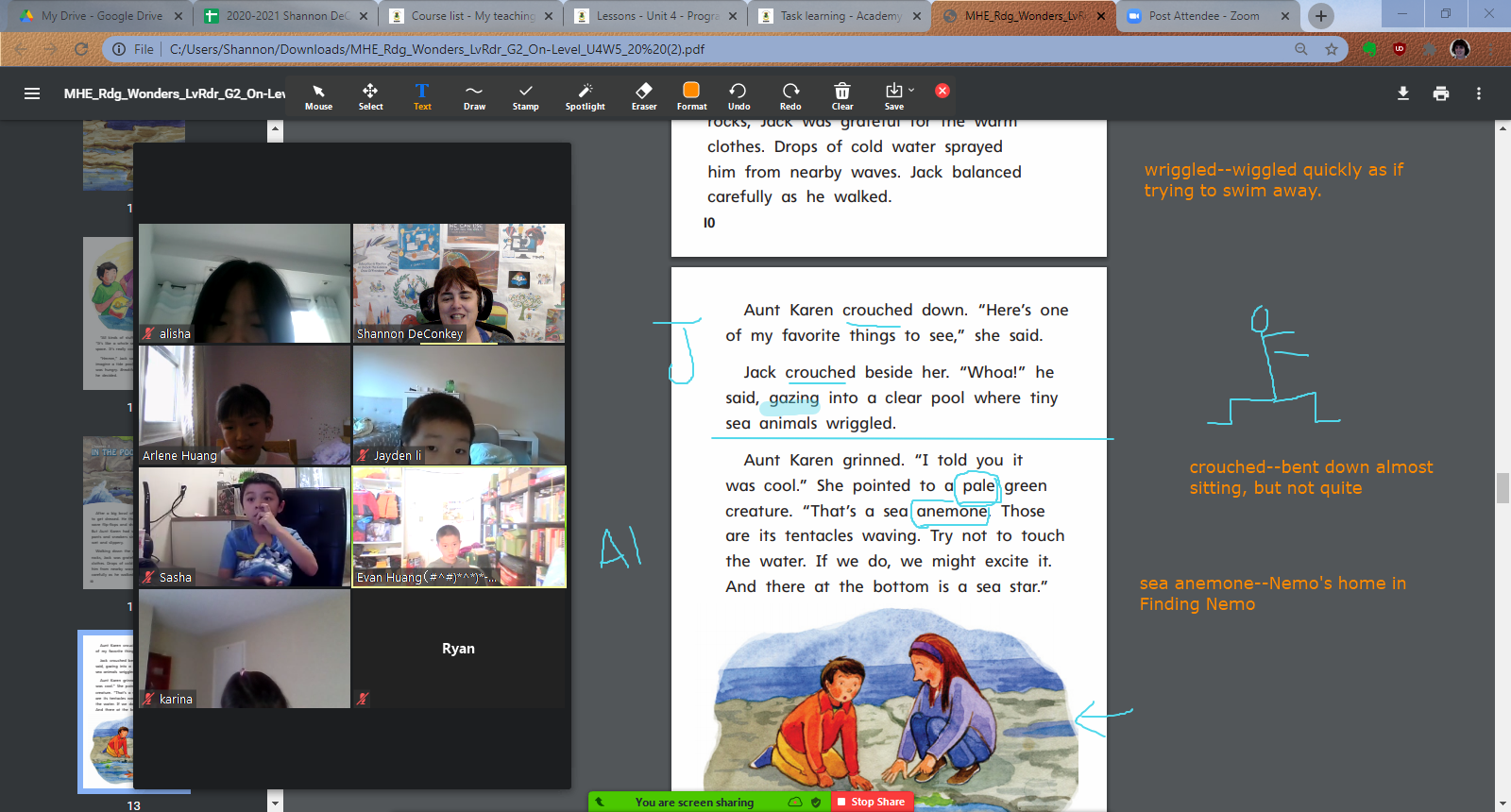
Task: Save the annotated screenshot
Action: click(x=893, y=95)
